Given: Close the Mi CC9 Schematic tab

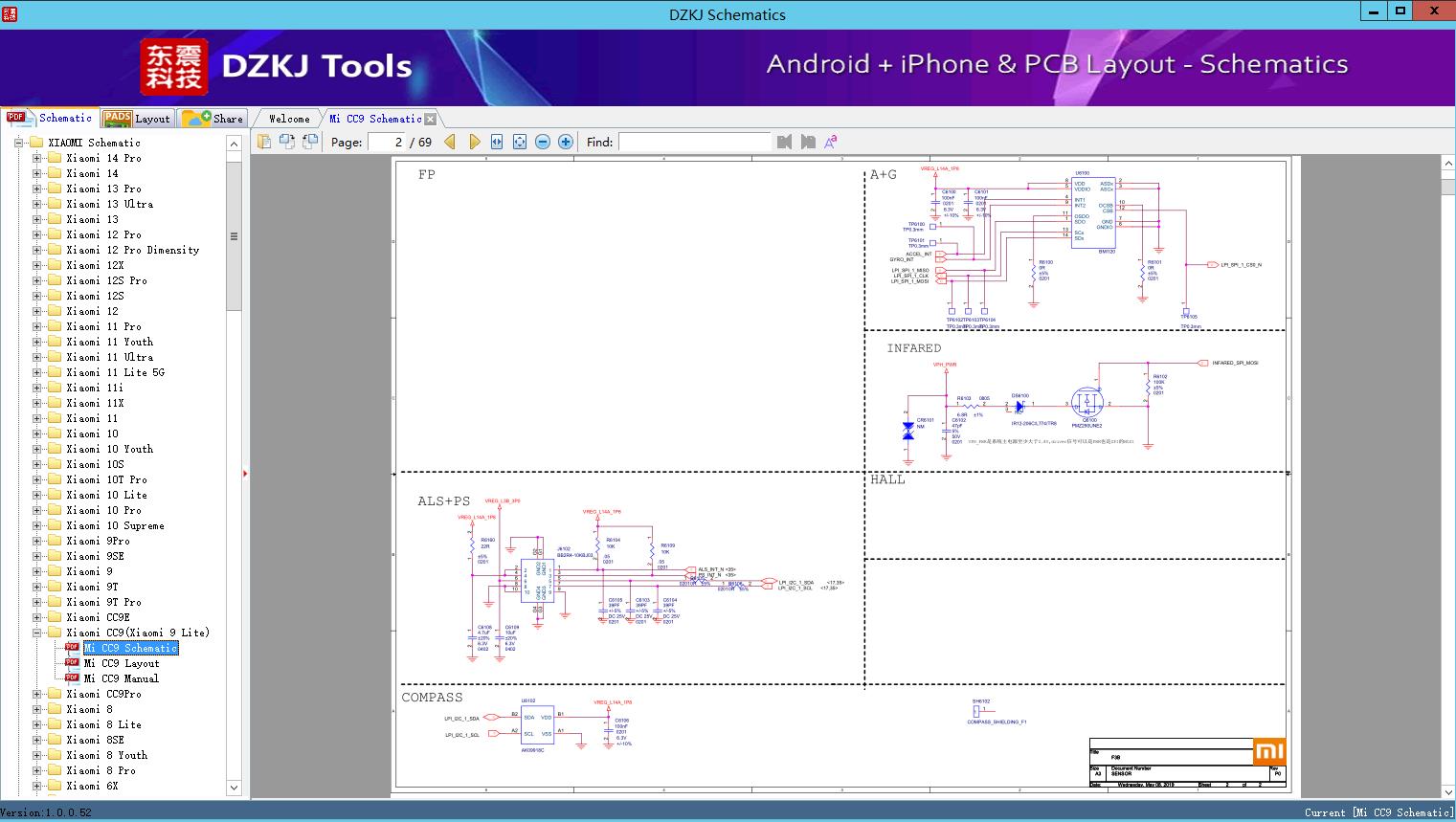Looking at the screenshot, I should coord(431,120).
